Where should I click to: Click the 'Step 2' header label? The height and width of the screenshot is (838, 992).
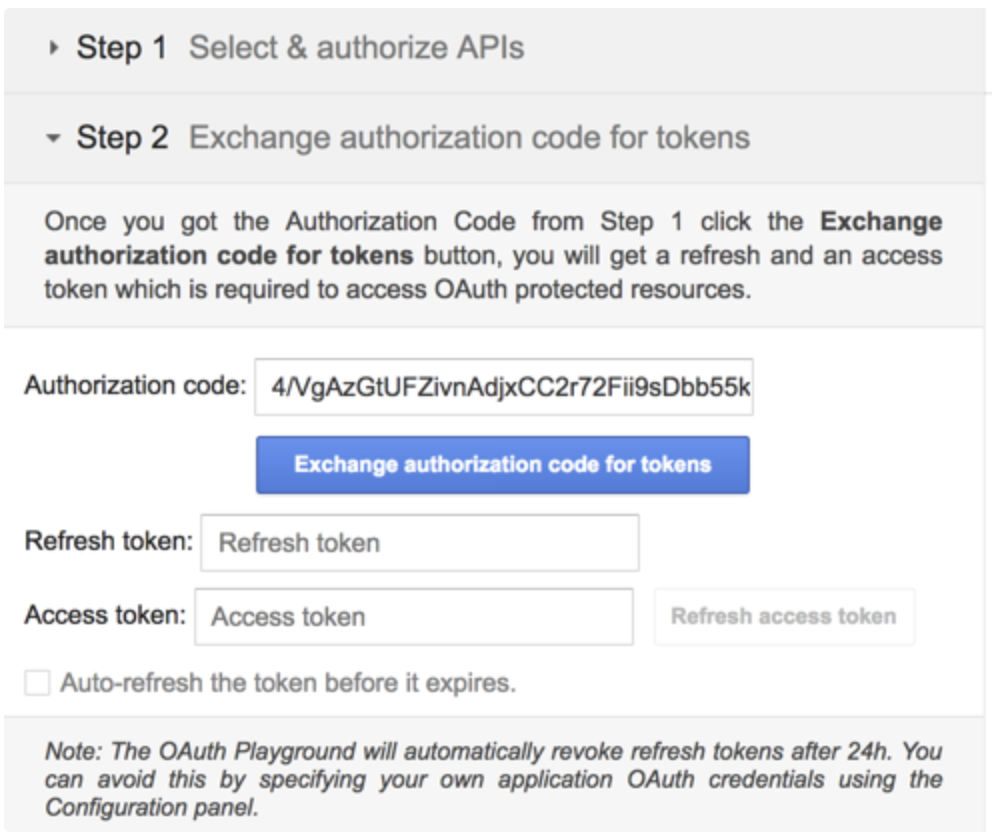click(122, 138)
